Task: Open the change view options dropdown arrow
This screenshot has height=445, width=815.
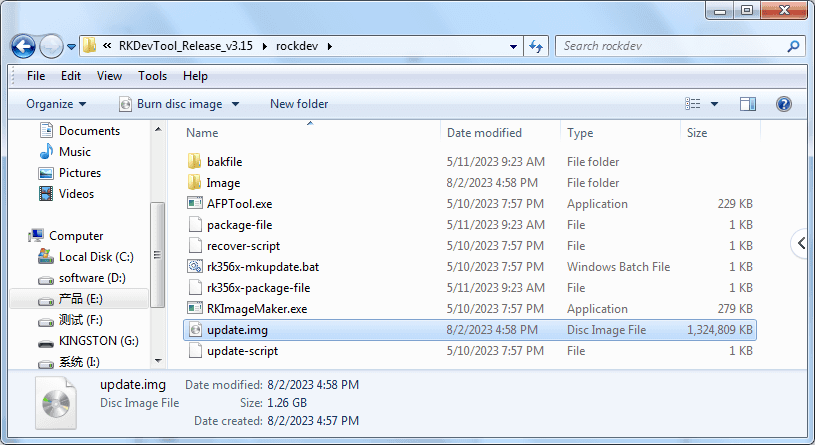Action: [x=715, y=104]
